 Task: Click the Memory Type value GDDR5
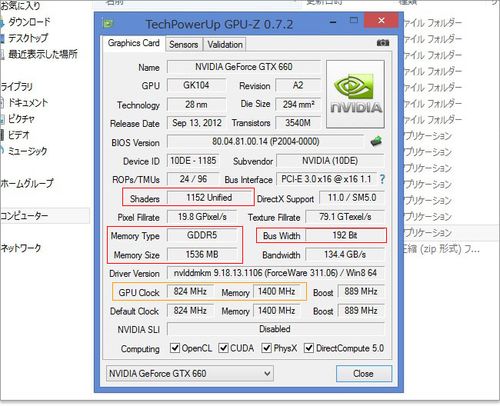pos(202,235)
